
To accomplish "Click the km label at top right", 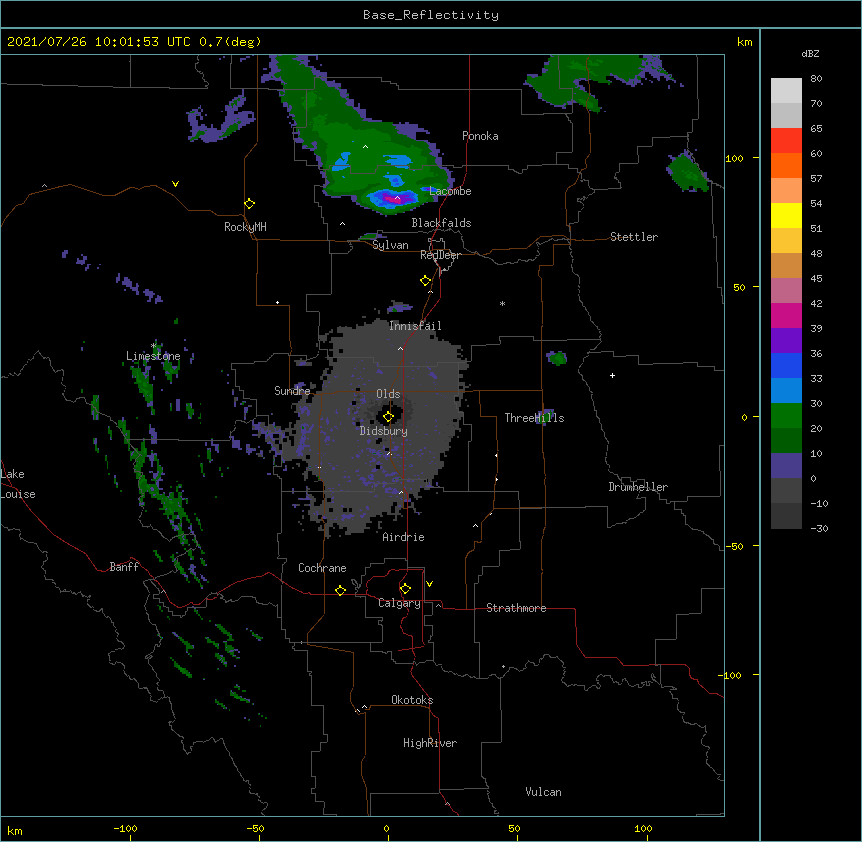I will click(744, 42).
